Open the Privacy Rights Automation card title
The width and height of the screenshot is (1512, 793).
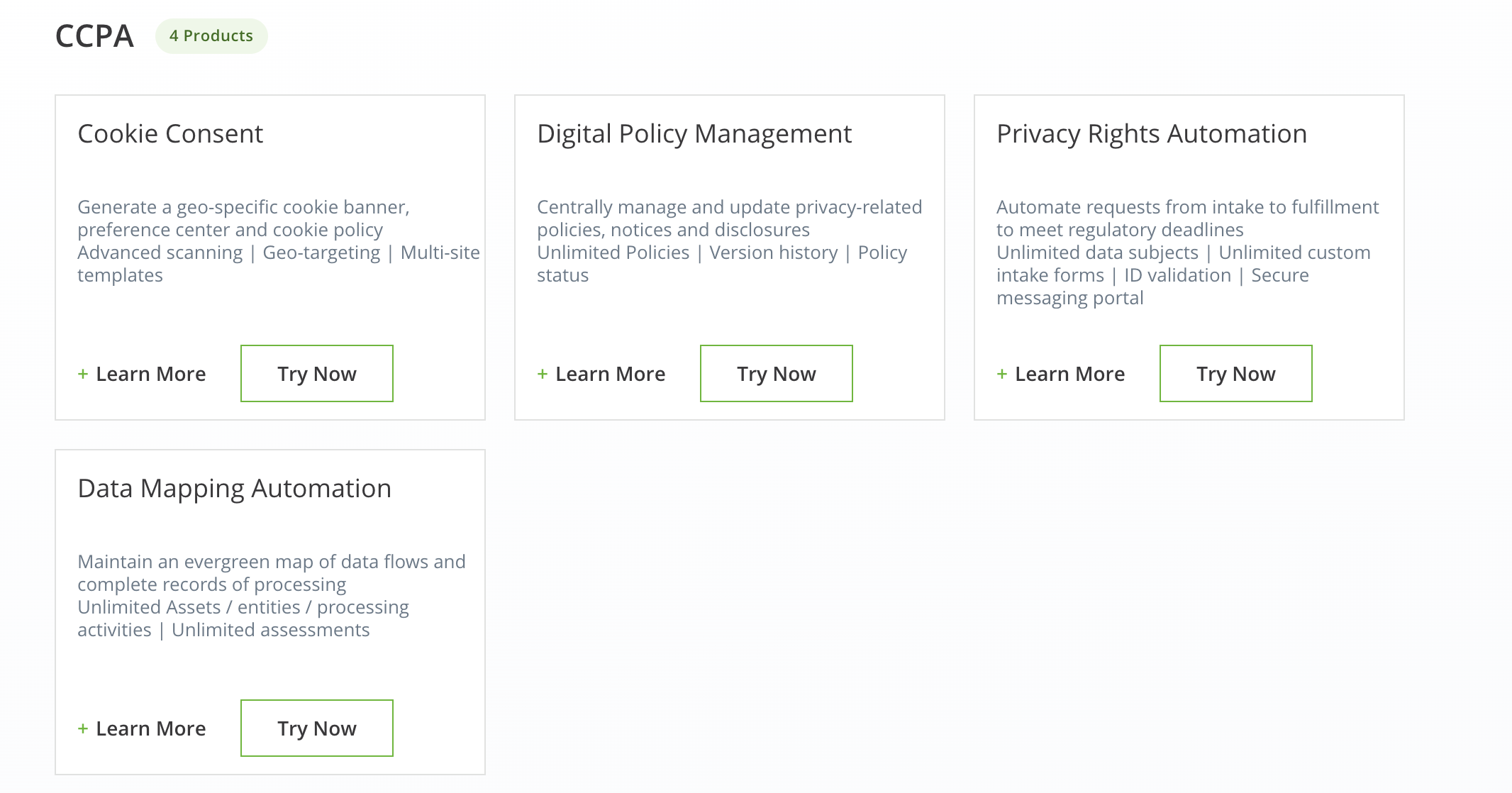click(1152, 134)
